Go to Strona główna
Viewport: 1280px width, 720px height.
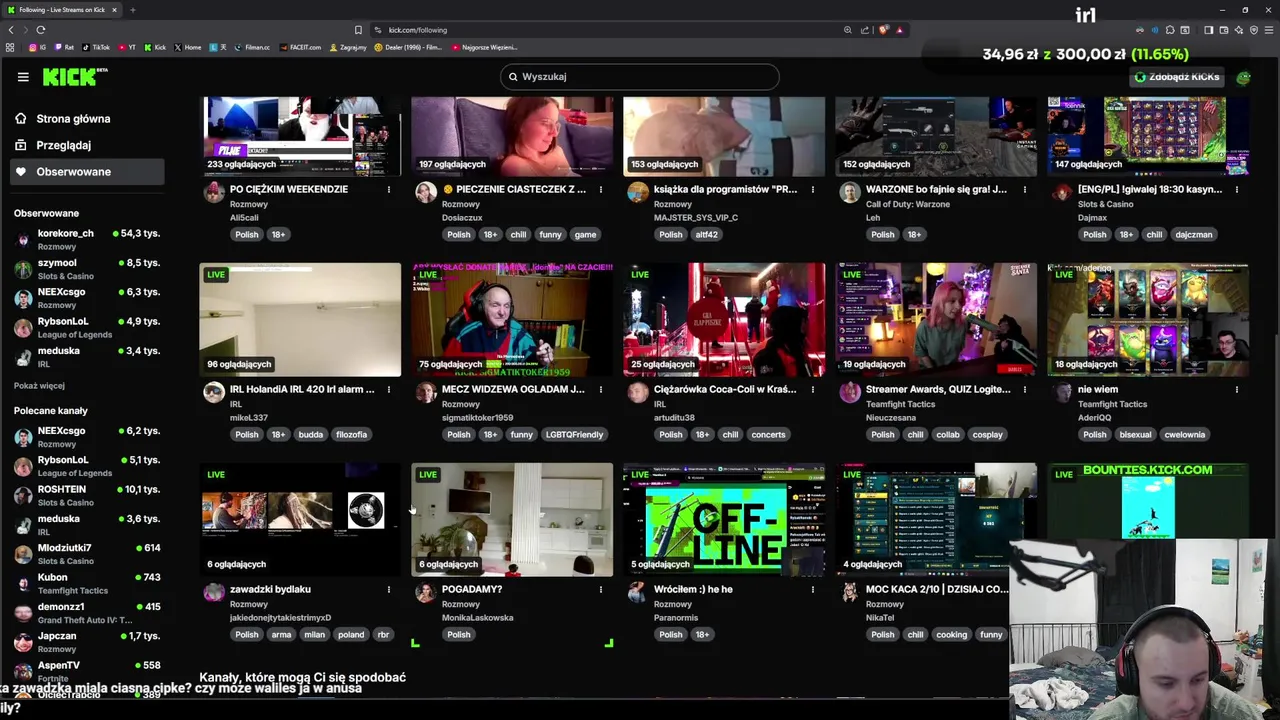73,119
